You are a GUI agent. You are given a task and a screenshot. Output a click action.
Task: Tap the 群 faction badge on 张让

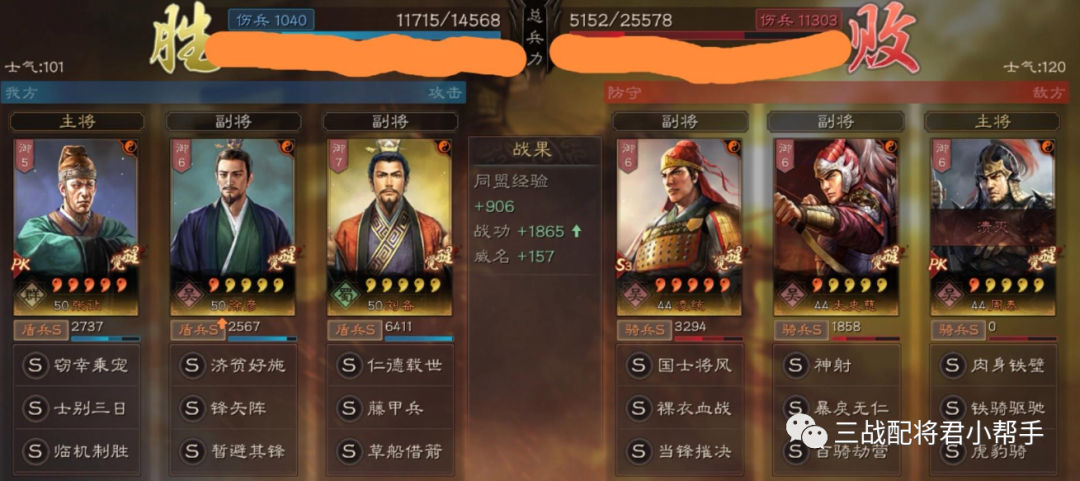pos(29,296)
